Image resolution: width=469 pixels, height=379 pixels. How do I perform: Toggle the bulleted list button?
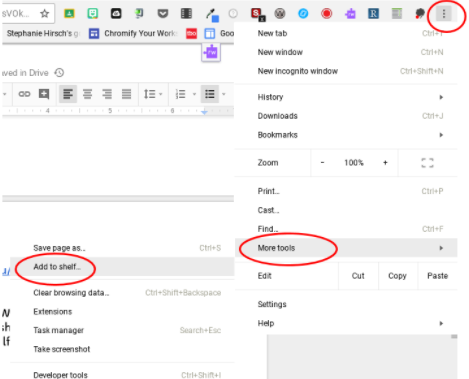tap(210, 94)
